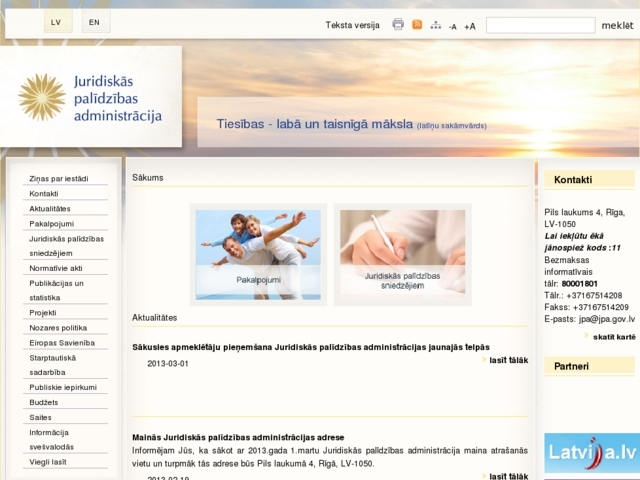Switch site language to LV
640x480 pixels.
(58, 22)
